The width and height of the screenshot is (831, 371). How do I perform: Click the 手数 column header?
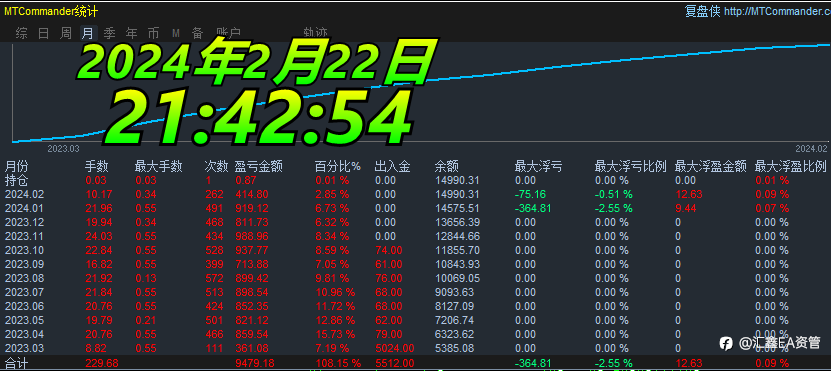[x=96, y=166]
